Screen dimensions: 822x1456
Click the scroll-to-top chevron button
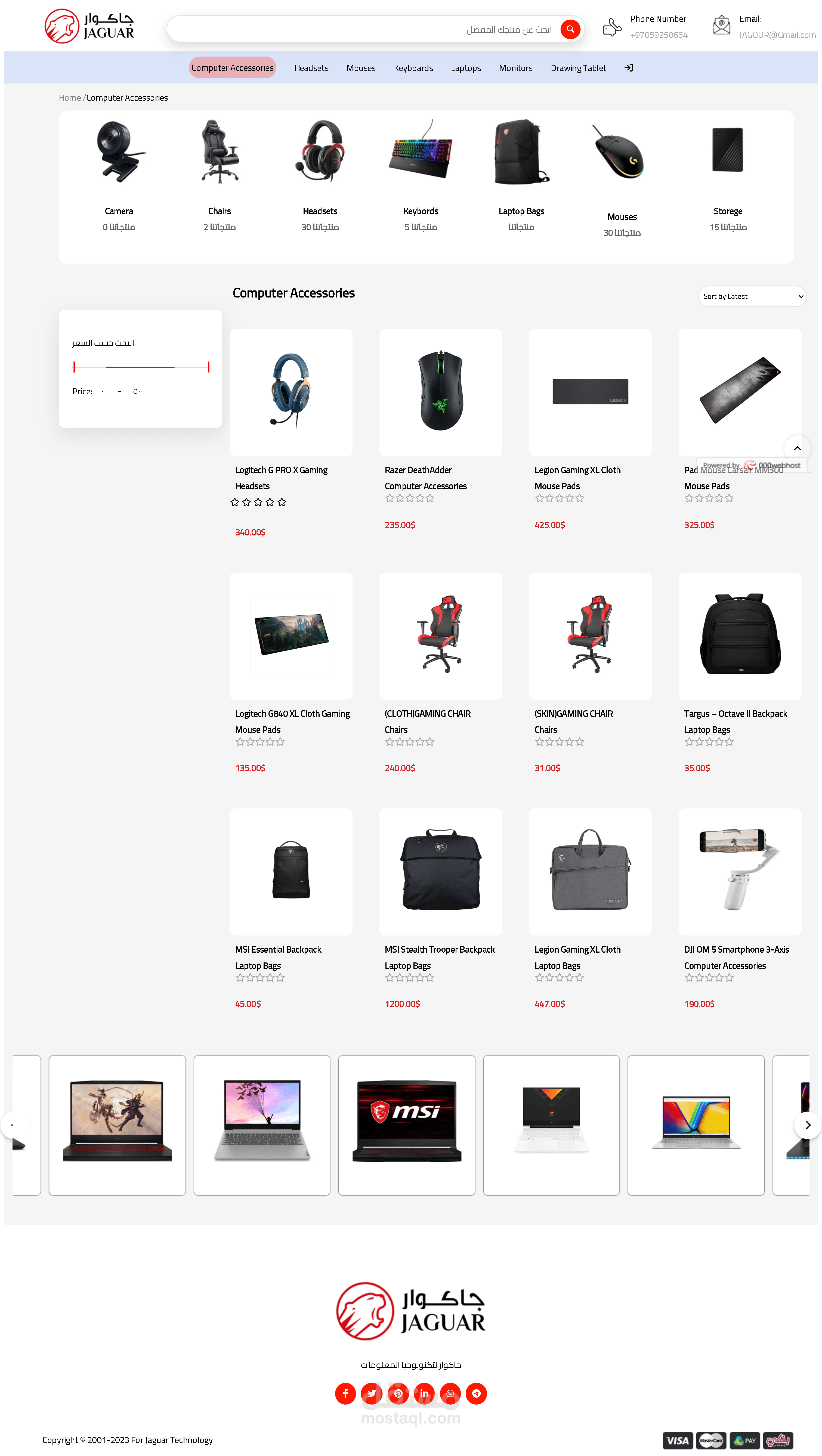point(797,448)
